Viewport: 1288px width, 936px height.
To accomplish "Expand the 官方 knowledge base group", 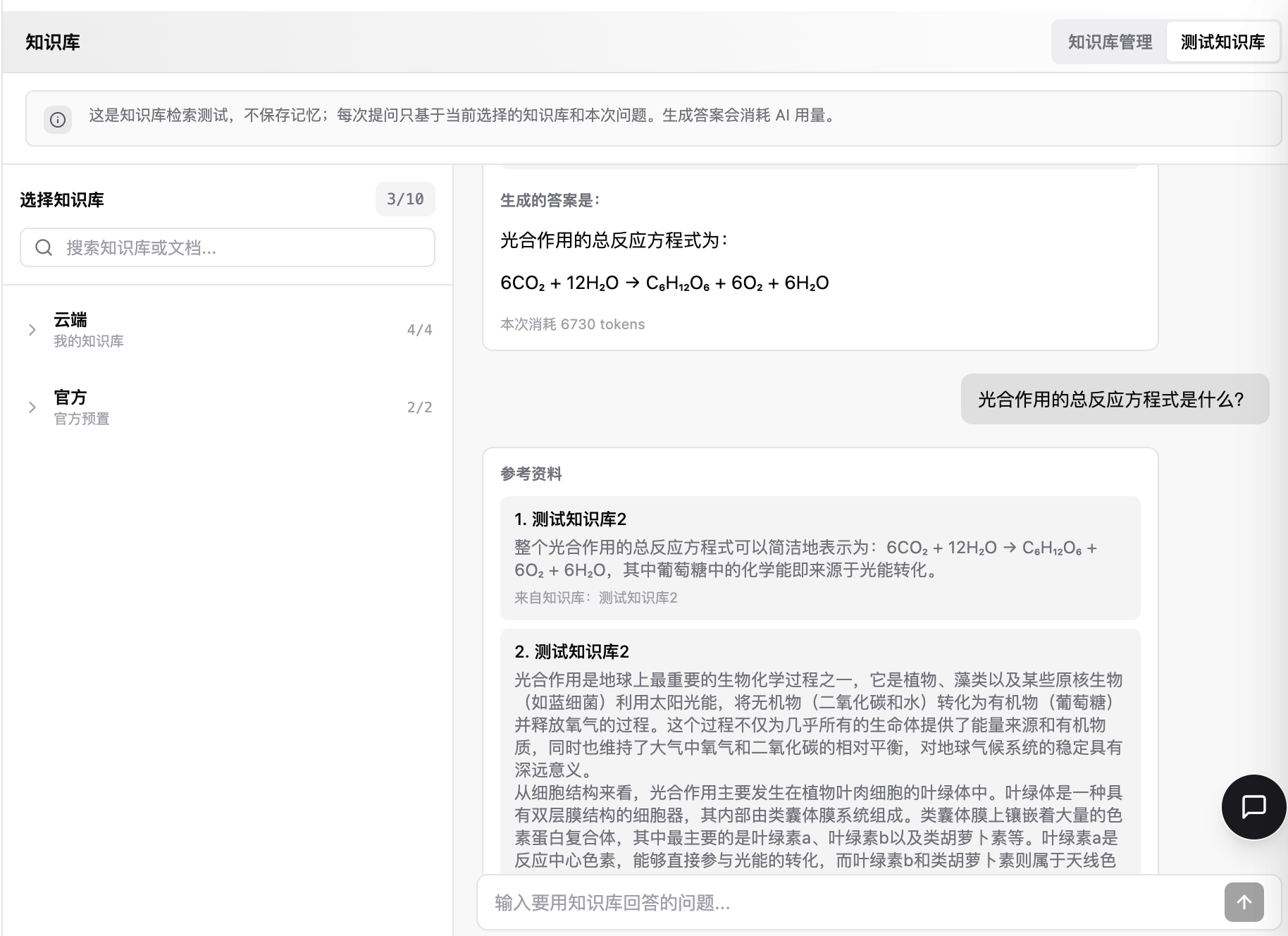I will [x=32, y=407].
